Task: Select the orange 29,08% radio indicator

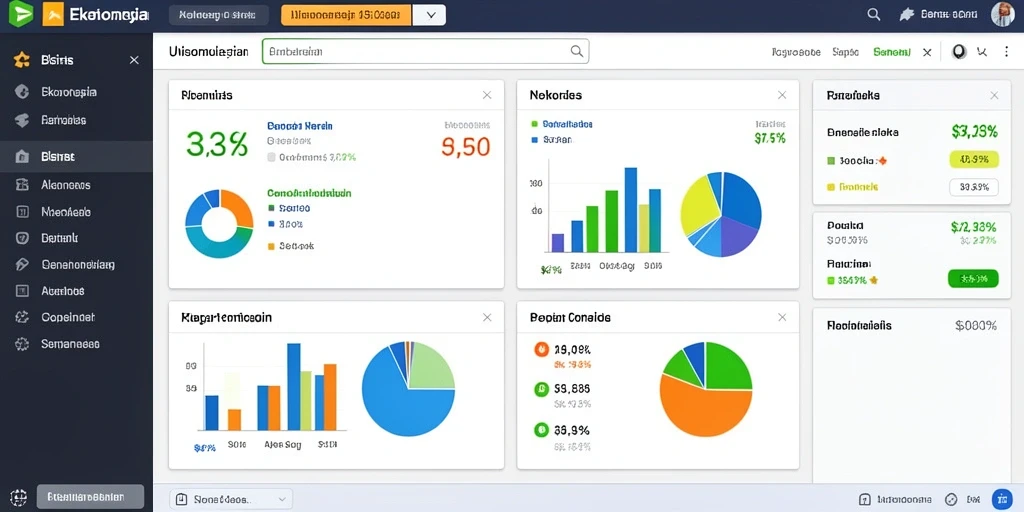Action: click(x=541, y=349)
